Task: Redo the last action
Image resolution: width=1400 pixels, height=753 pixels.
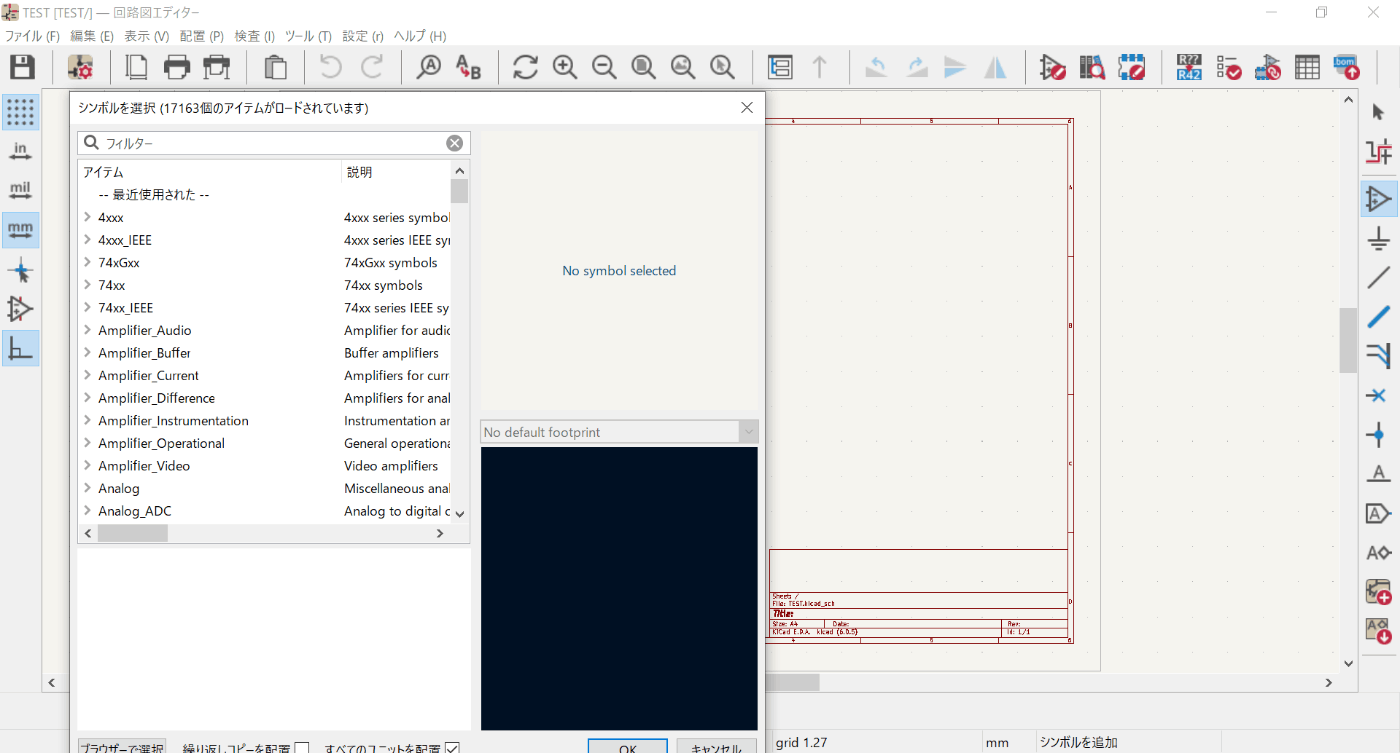Action: (x=372, y=67)
